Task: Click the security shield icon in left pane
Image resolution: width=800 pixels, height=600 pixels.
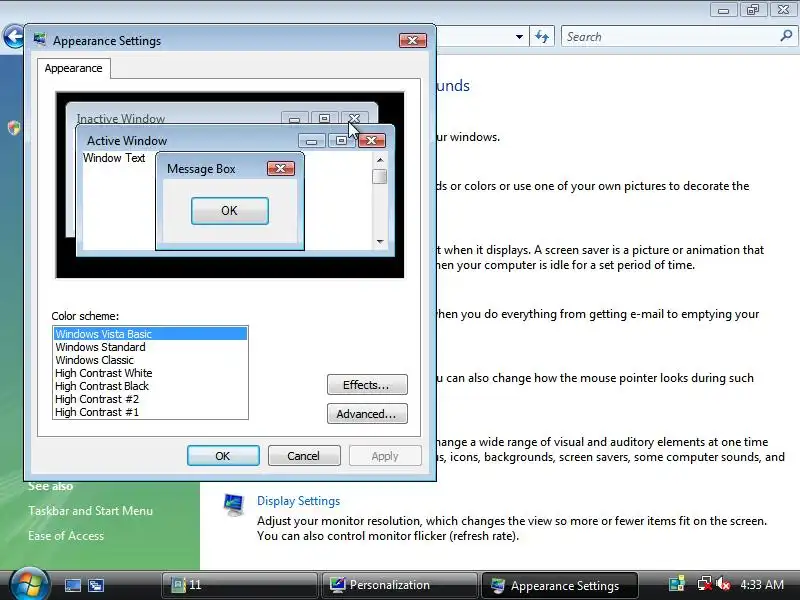Action: (14, 128)
